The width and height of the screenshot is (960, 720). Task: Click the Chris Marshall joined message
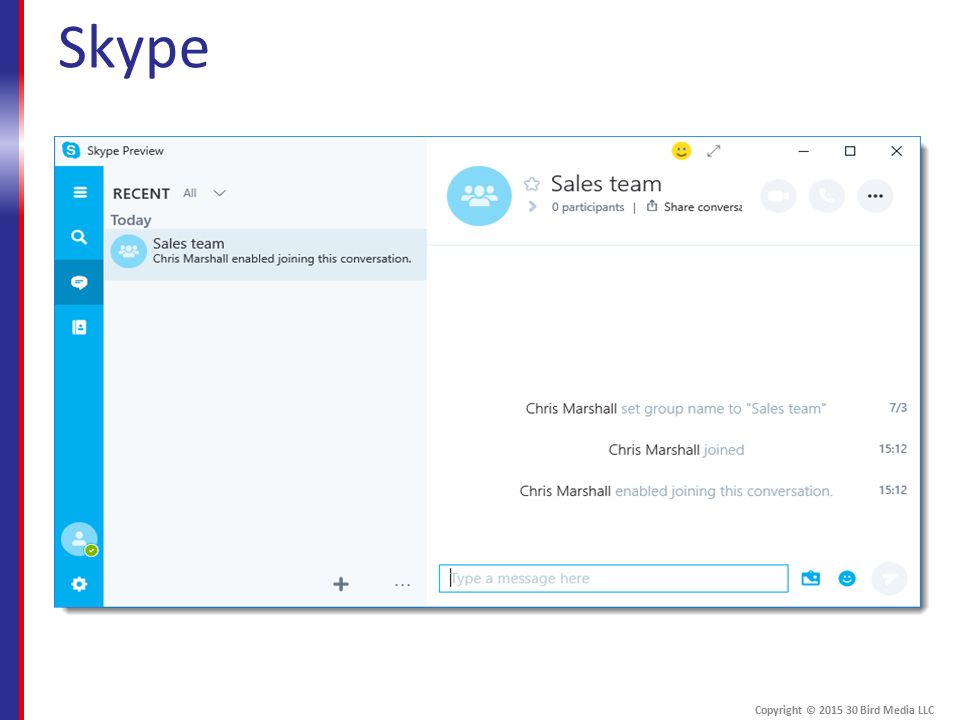[x=677, y=449]
